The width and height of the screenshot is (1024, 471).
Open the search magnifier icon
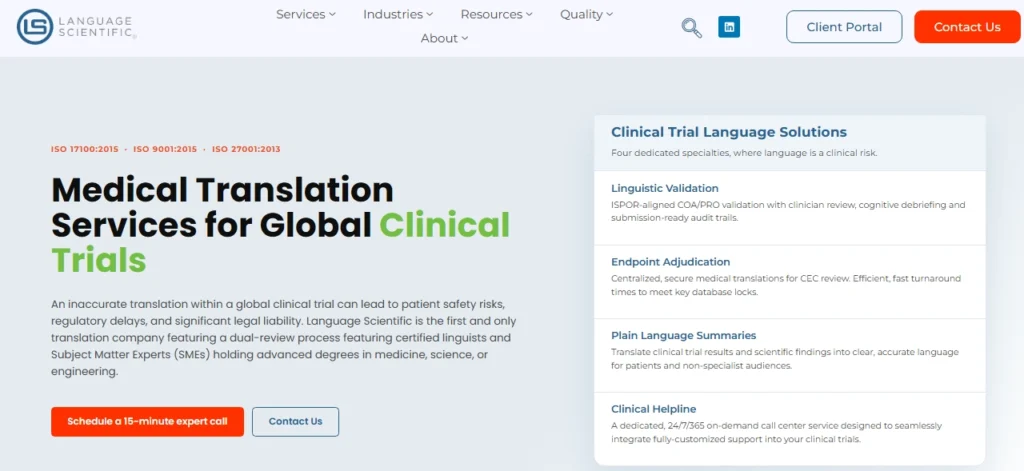point(692,27)
